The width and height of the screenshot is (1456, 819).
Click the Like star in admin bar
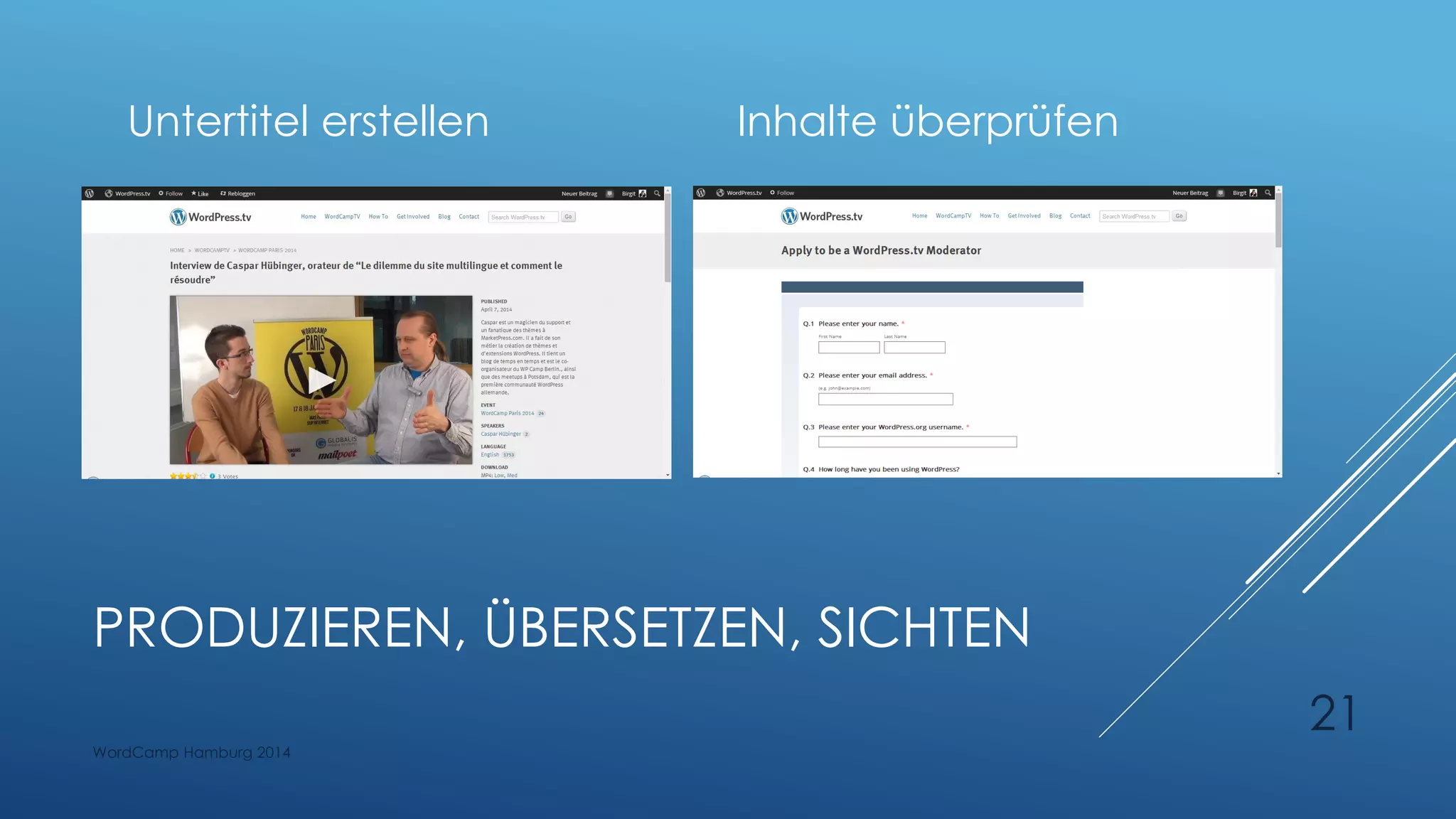pos(200,193)
